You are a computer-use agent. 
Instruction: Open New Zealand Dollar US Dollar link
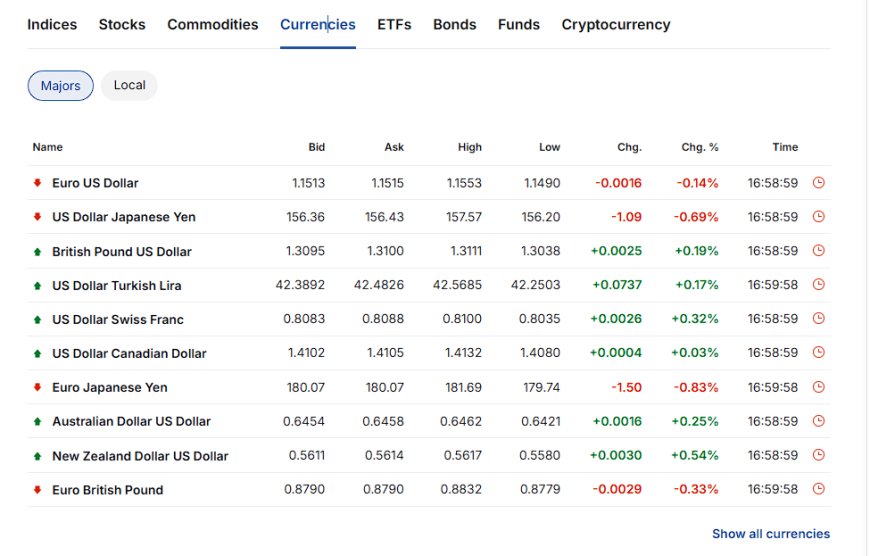tap(140, 456)
